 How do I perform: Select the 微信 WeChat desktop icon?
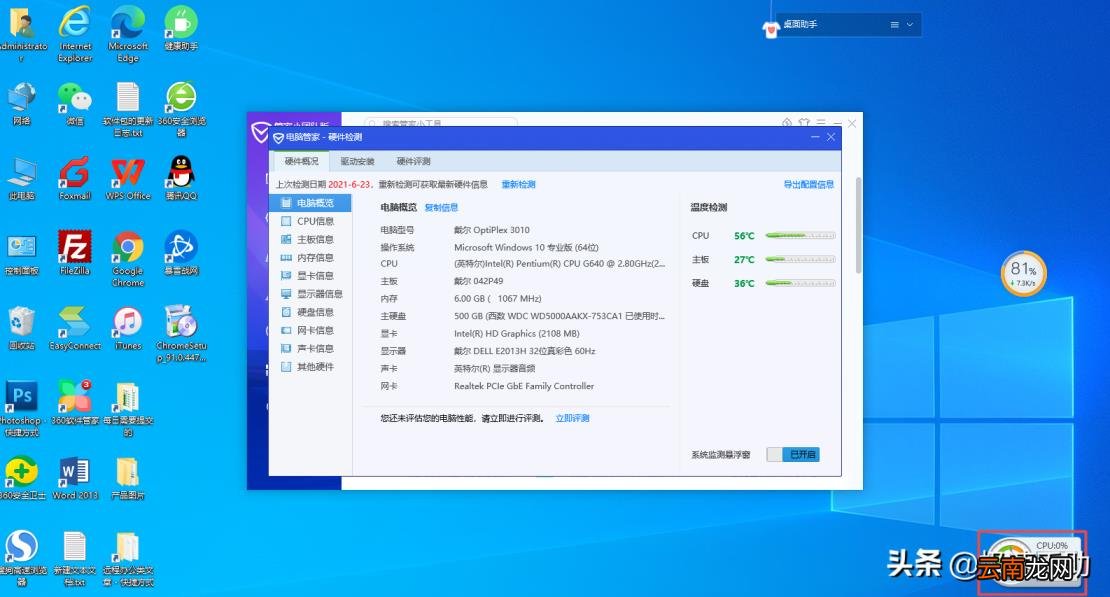click(74, 103)
